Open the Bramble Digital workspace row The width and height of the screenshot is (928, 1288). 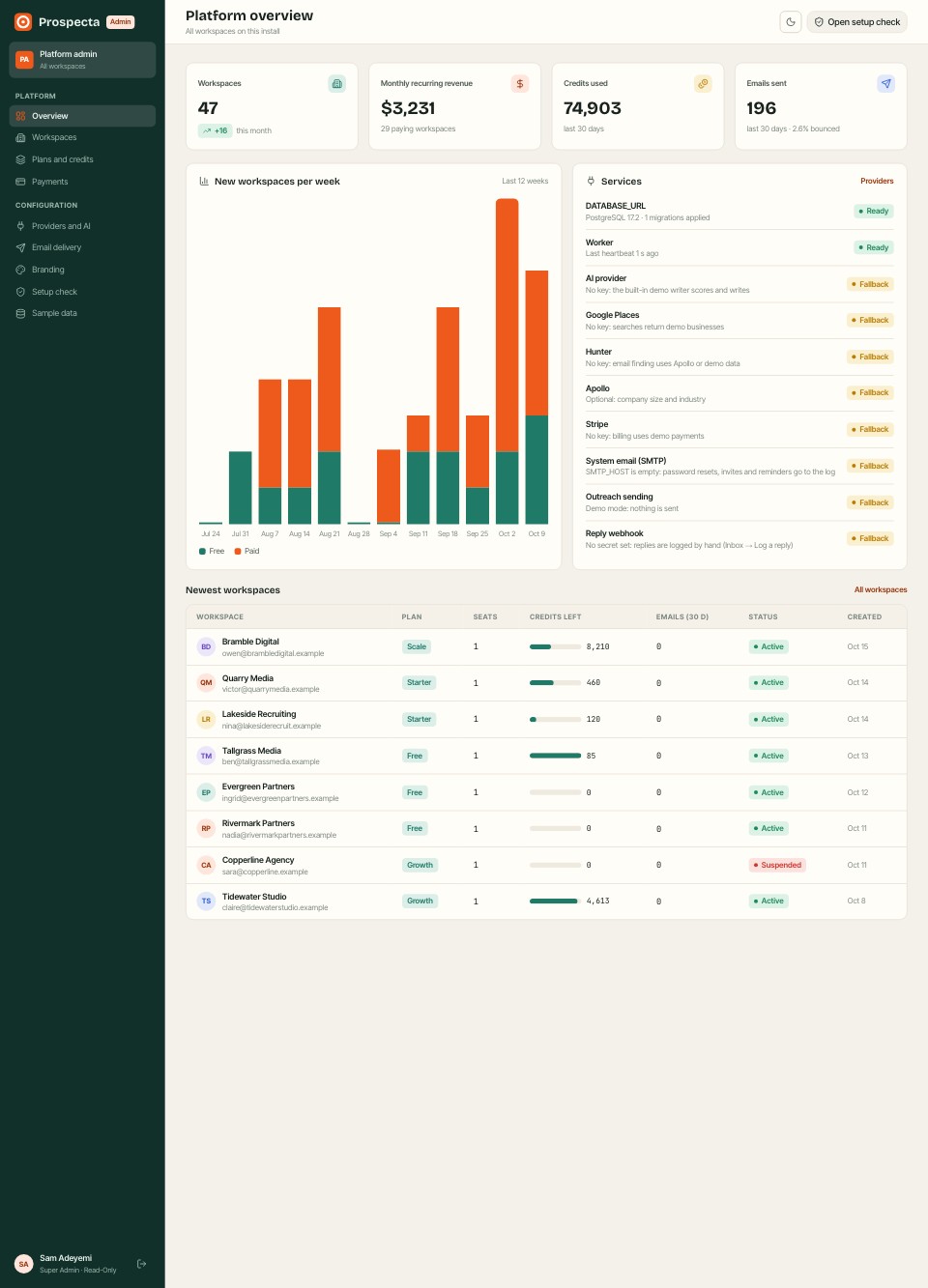(546, 646)
